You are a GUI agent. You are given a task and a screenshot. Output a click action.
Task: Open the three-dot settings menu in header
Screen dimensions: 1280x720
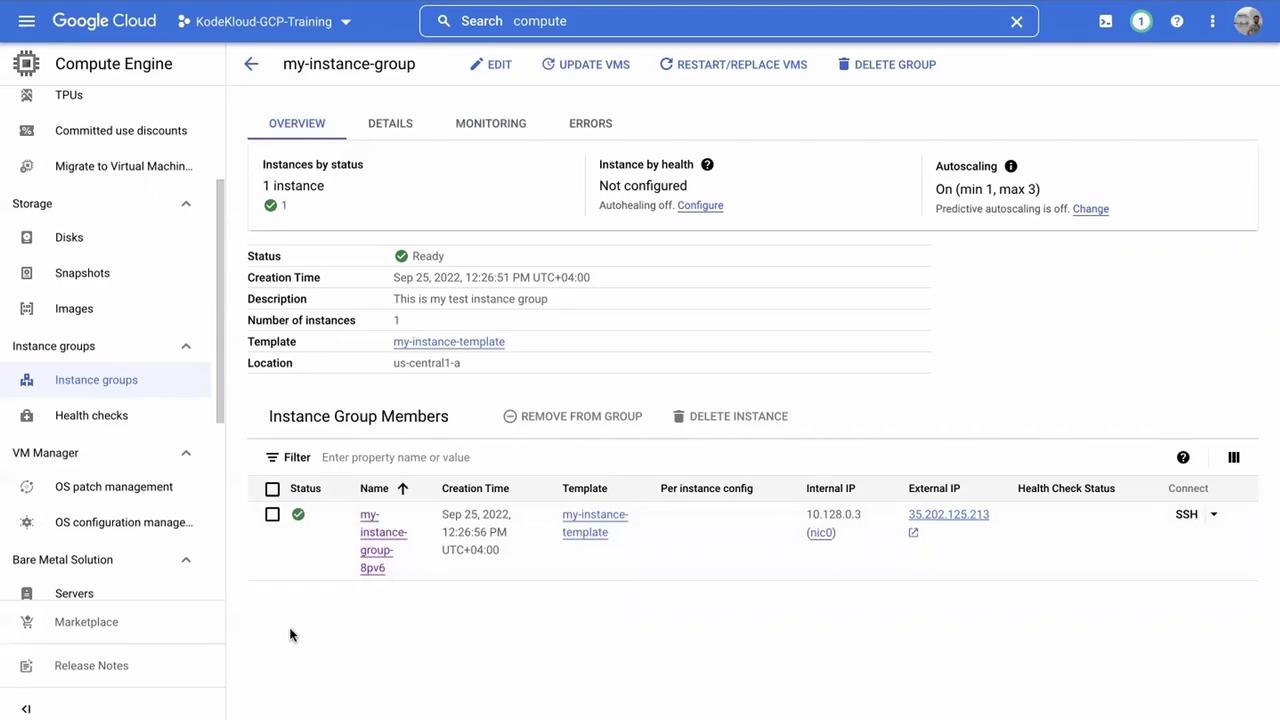coord(1213,21)
